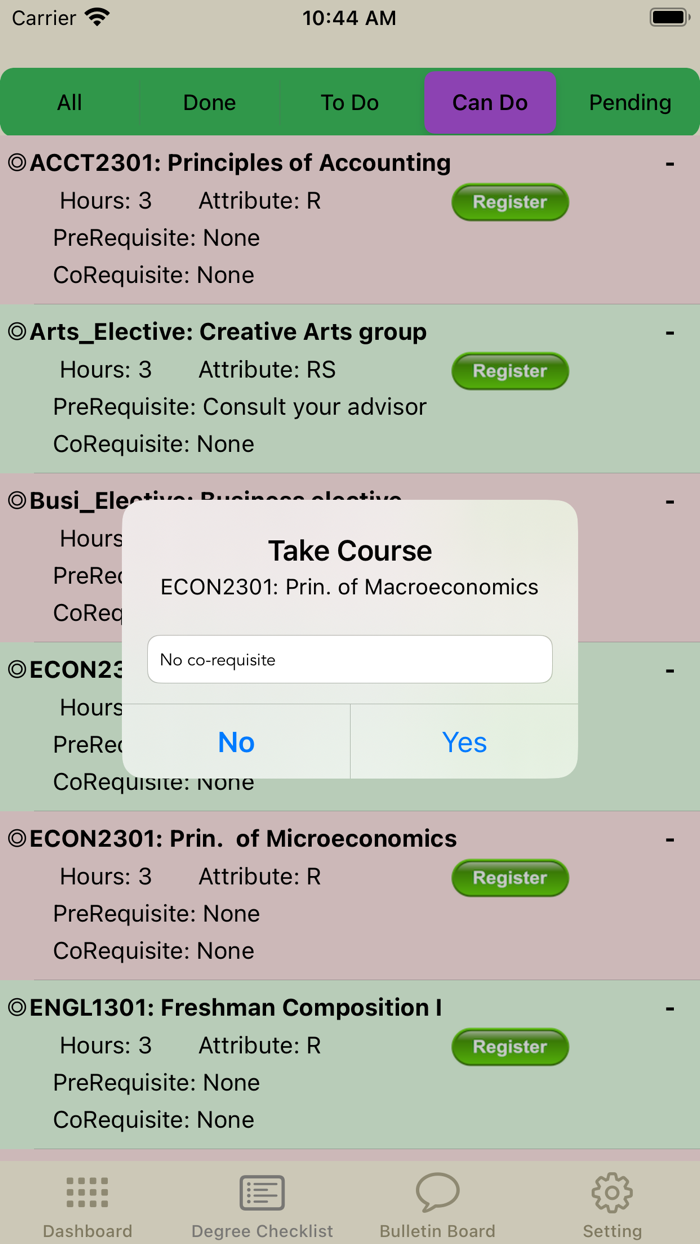Select the target icon beside ACCT2301
The height and width of the screenshot is (1244, 700).
(18, 162)
